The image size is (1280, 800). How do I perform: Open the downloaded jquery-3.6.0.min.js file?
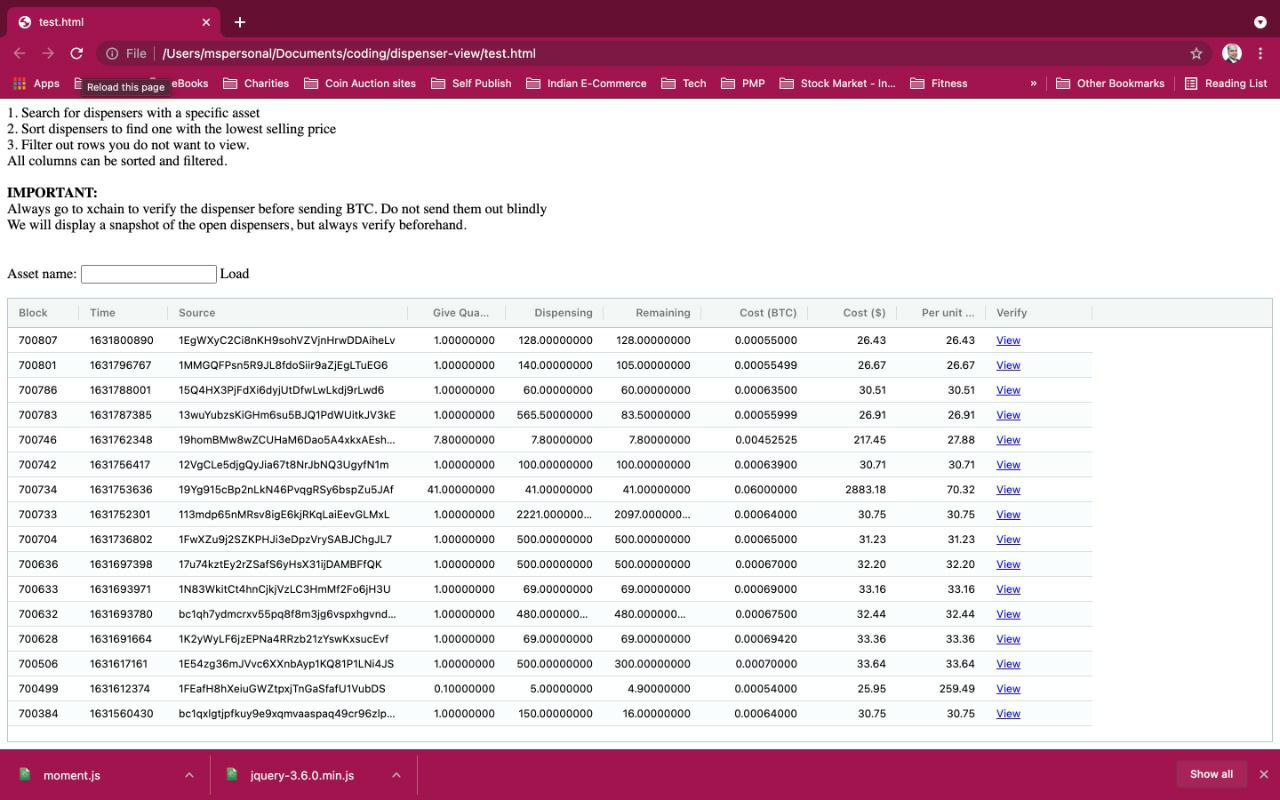point(302,775)
